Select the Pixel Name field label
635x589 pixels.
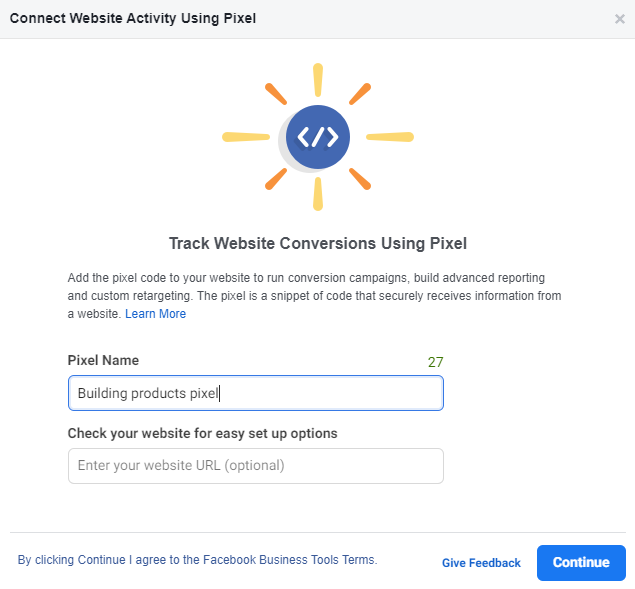[103, 360]
